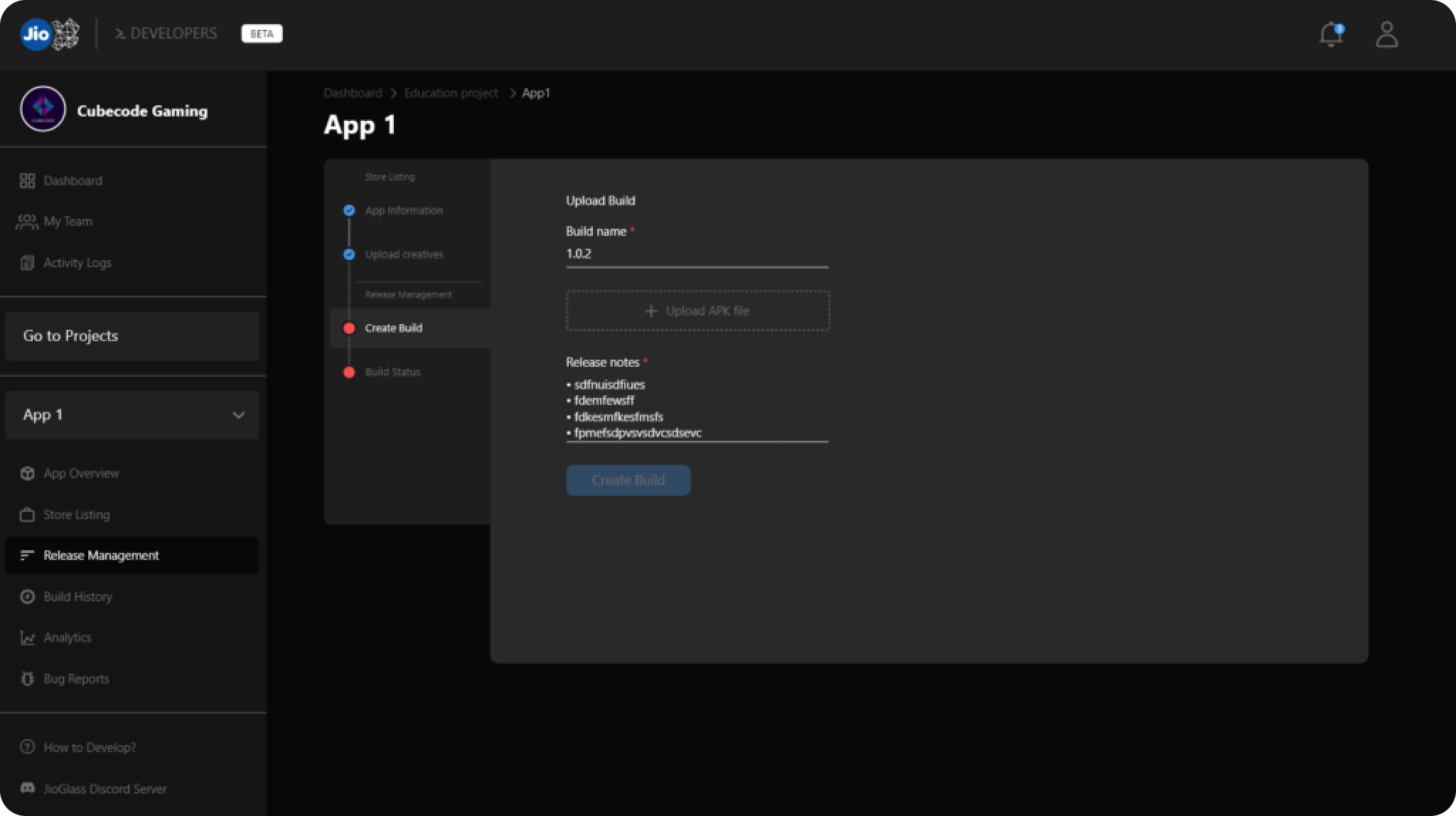
Task: Click Bug Reports bug icon
Action: 27,678
